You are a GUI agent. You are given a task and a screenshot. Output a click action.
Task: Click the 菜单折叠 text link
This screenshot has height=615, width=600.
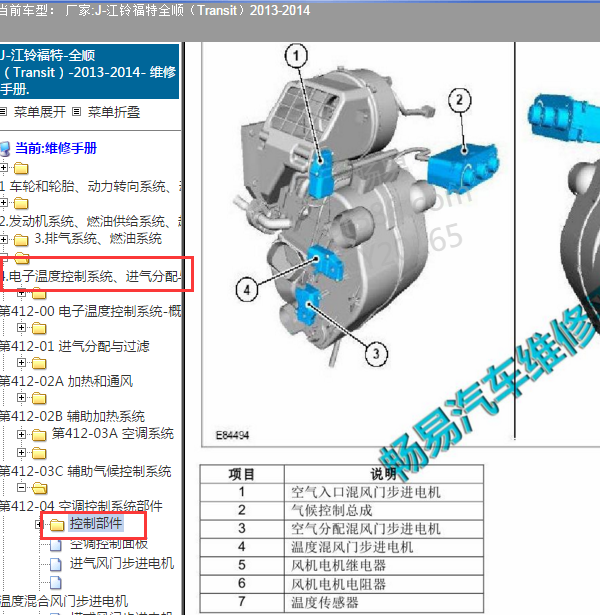coord(114,112)
